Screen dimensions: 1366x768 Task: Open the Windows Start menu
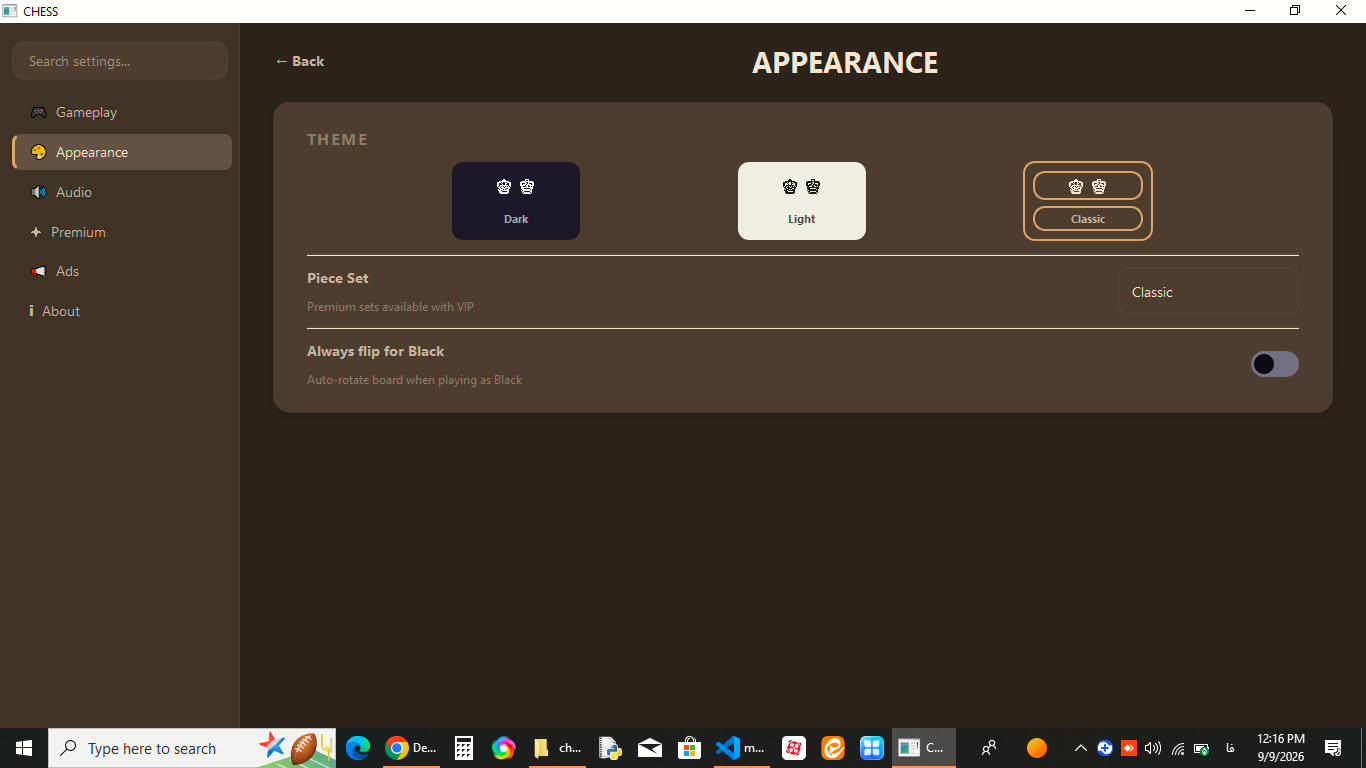point(24,748)
